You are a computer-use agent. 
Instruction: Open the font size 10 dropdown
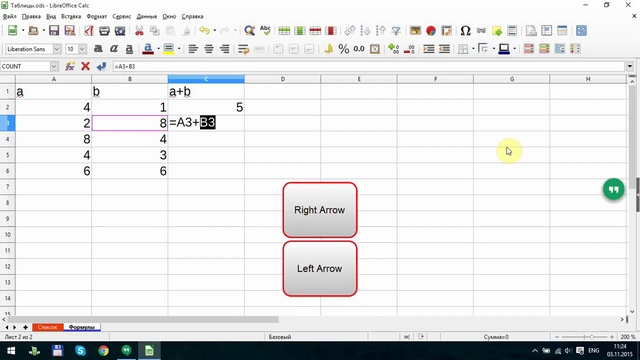coord(82,49)
